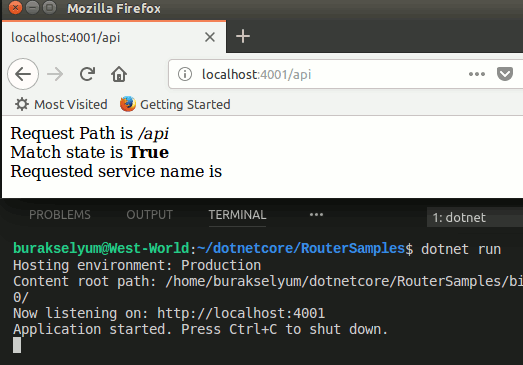Open the Getting Started bookmark
523x365 pixels.
tap(175, 104)
